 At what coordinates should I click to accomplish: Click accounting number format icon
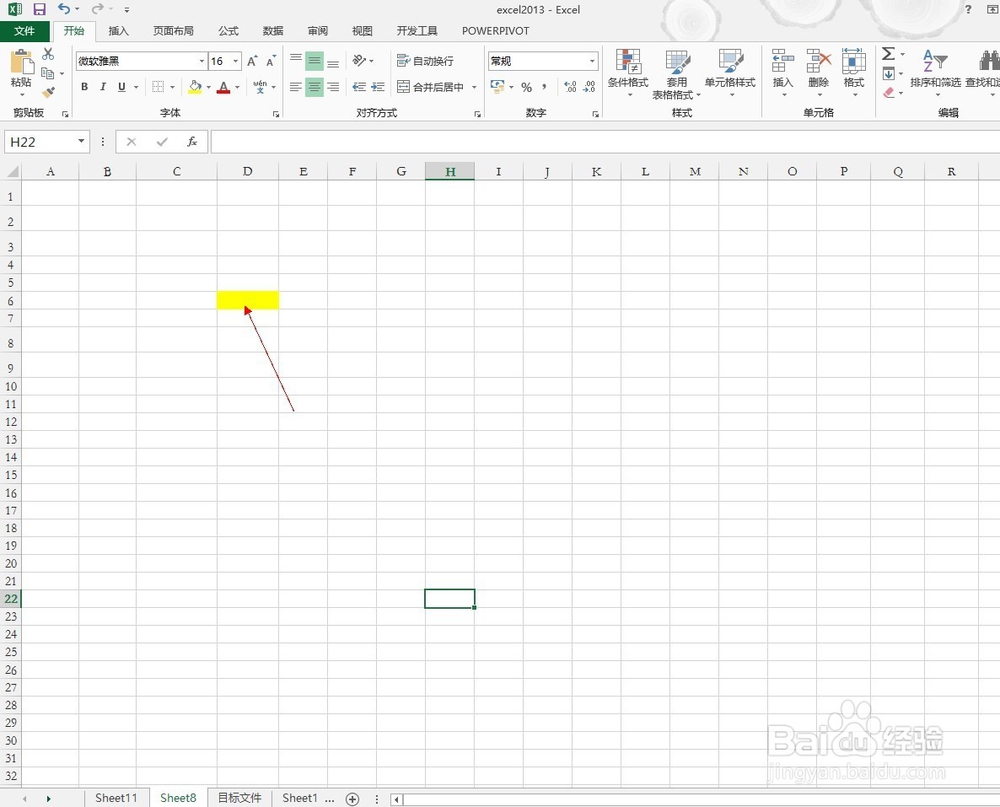point(497,86)
